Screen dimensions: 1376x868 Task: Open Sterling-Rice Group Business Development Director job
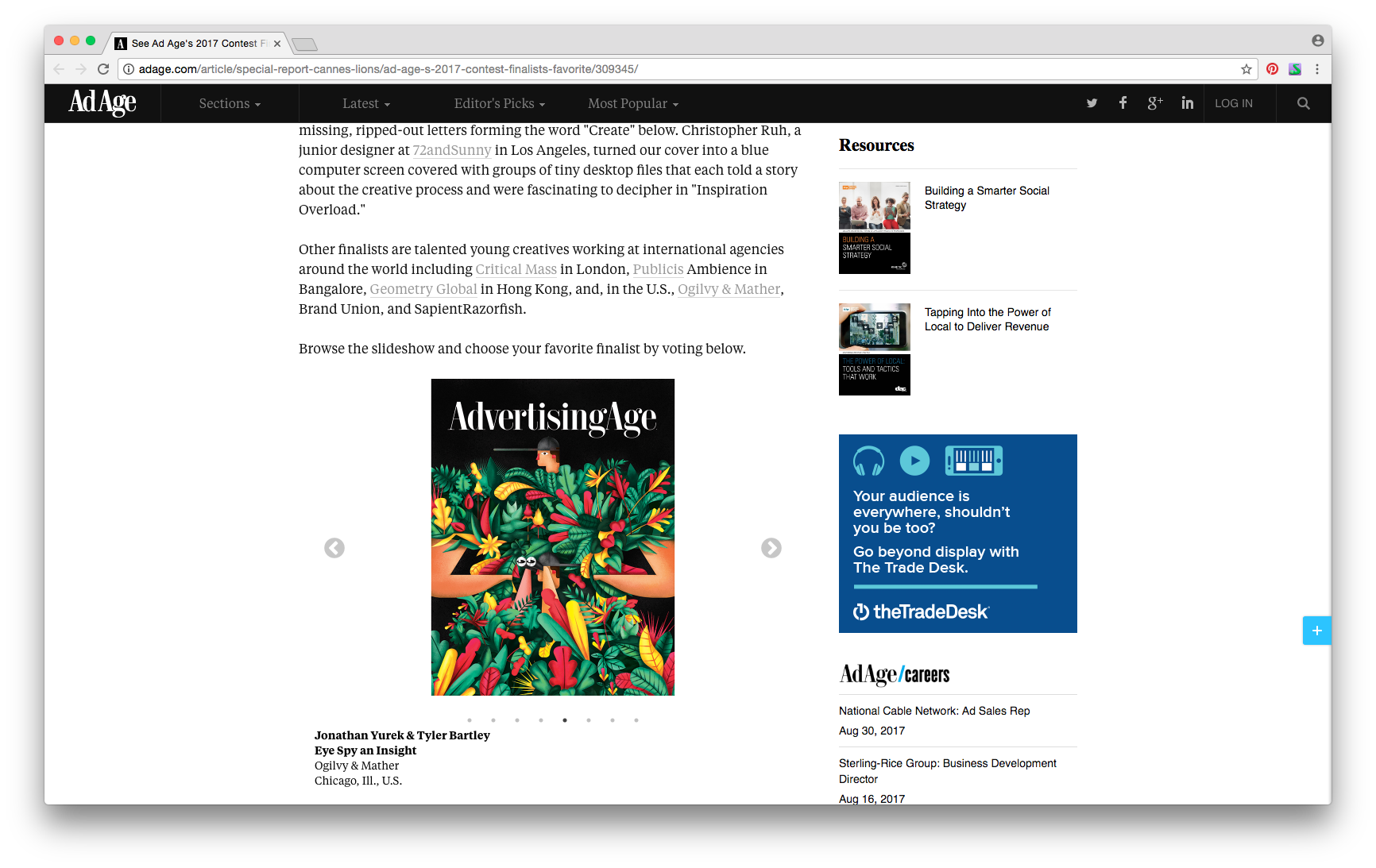pos(948,771)
